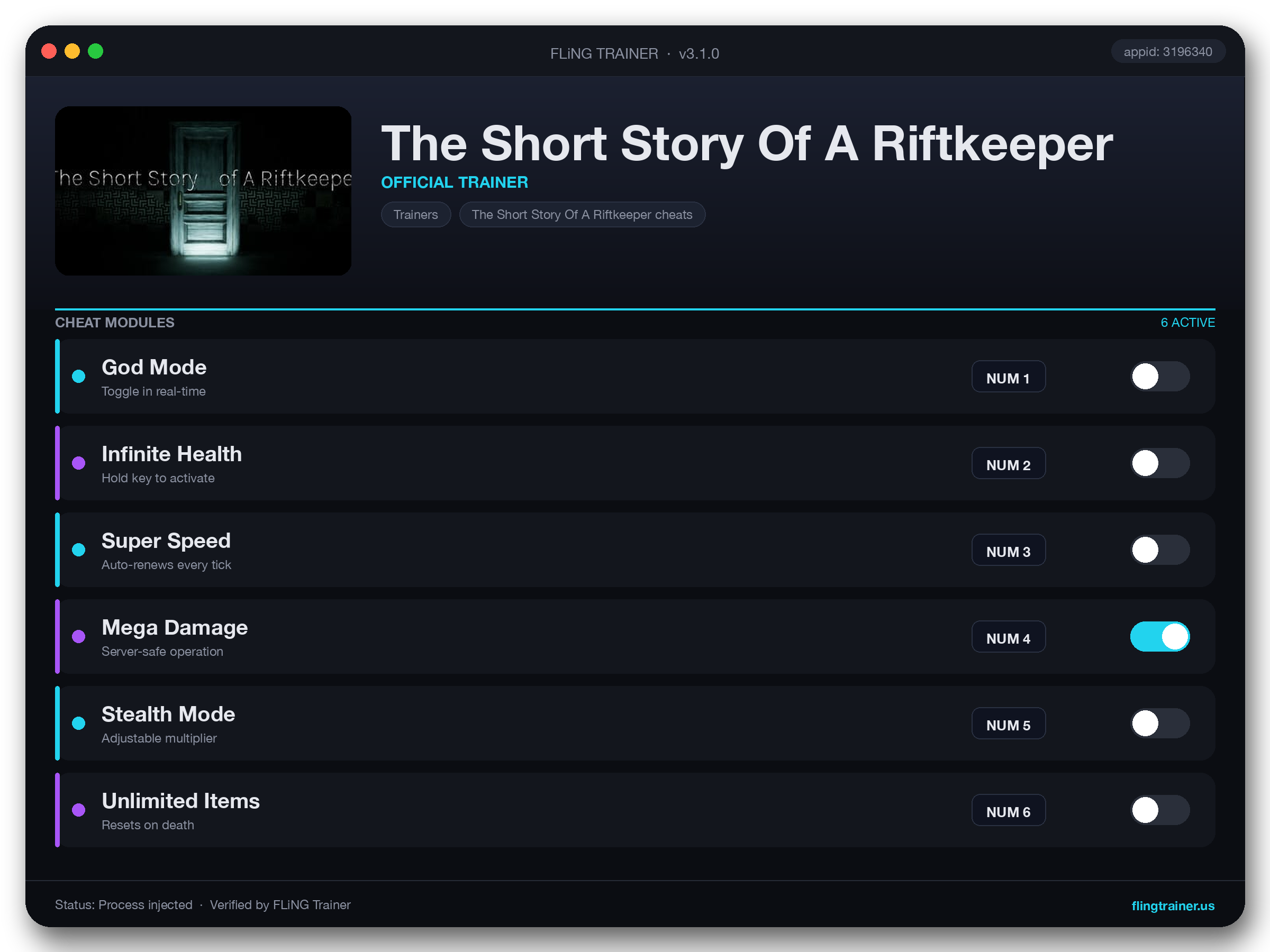Select the Infinite Health title text

(x=171, y=454)
